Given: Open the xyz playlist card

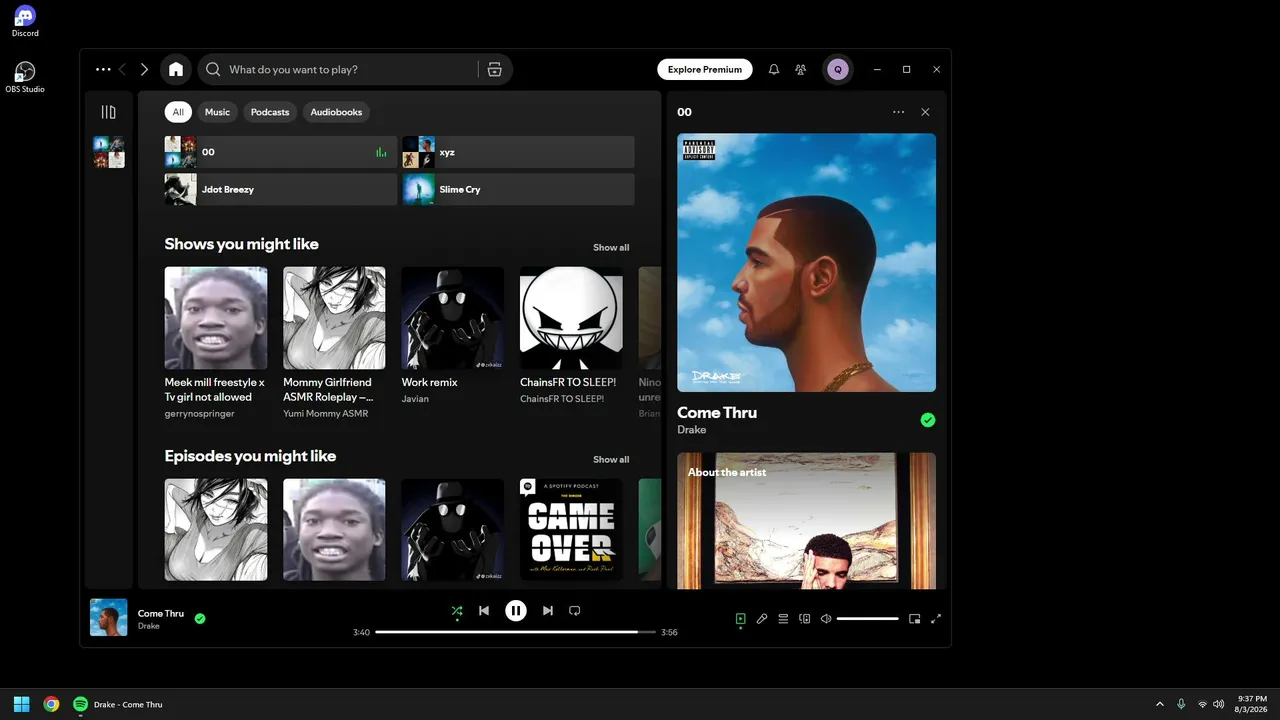Looking at the screenshot, I should click(518, 152).
